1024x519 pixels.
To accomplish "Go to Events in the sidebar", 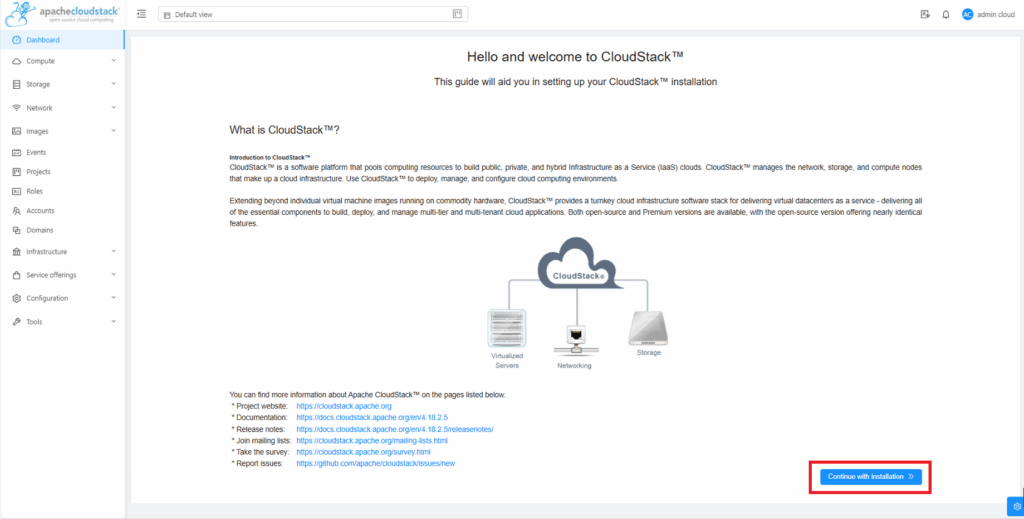I will (62, 152).
